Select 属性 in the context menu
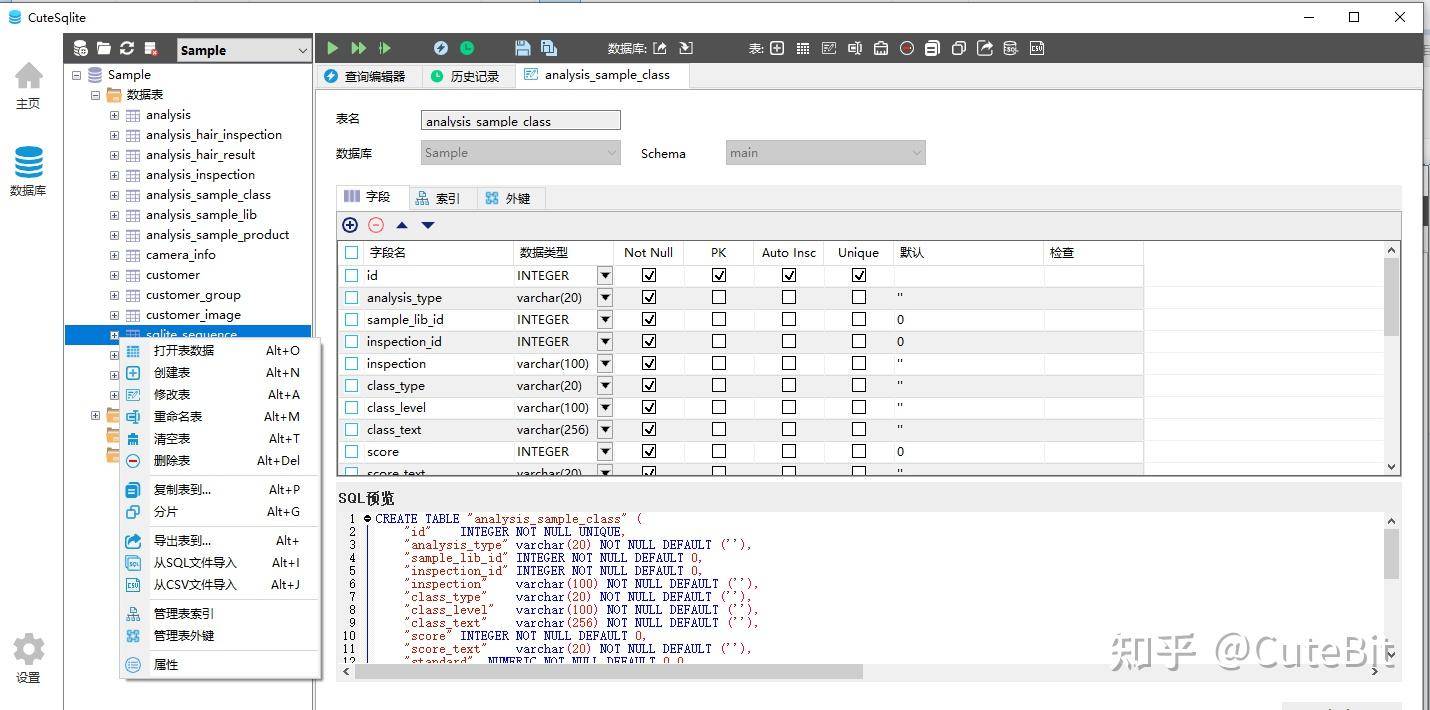 click(166, 664)
